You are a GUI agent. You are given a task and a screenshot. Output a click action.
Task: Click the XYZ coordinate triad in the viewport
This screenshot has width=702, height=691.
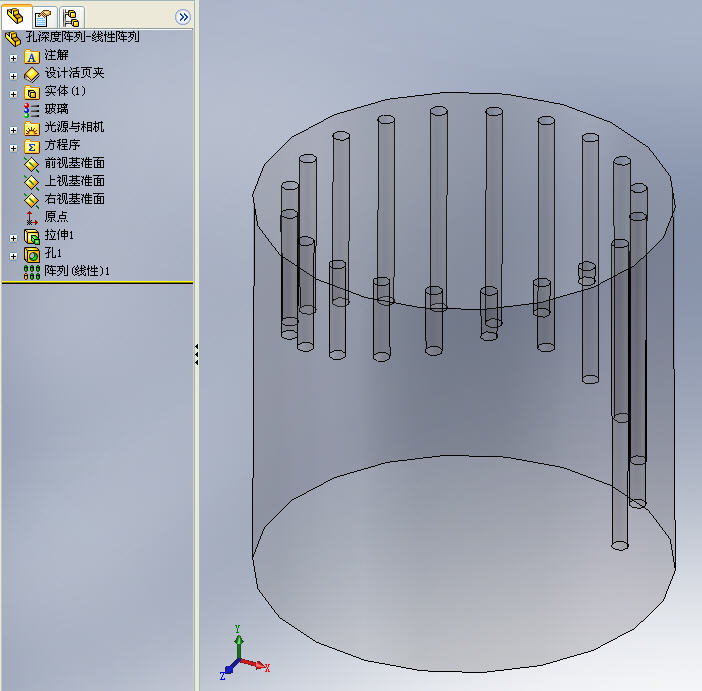[x=244, y=653]
